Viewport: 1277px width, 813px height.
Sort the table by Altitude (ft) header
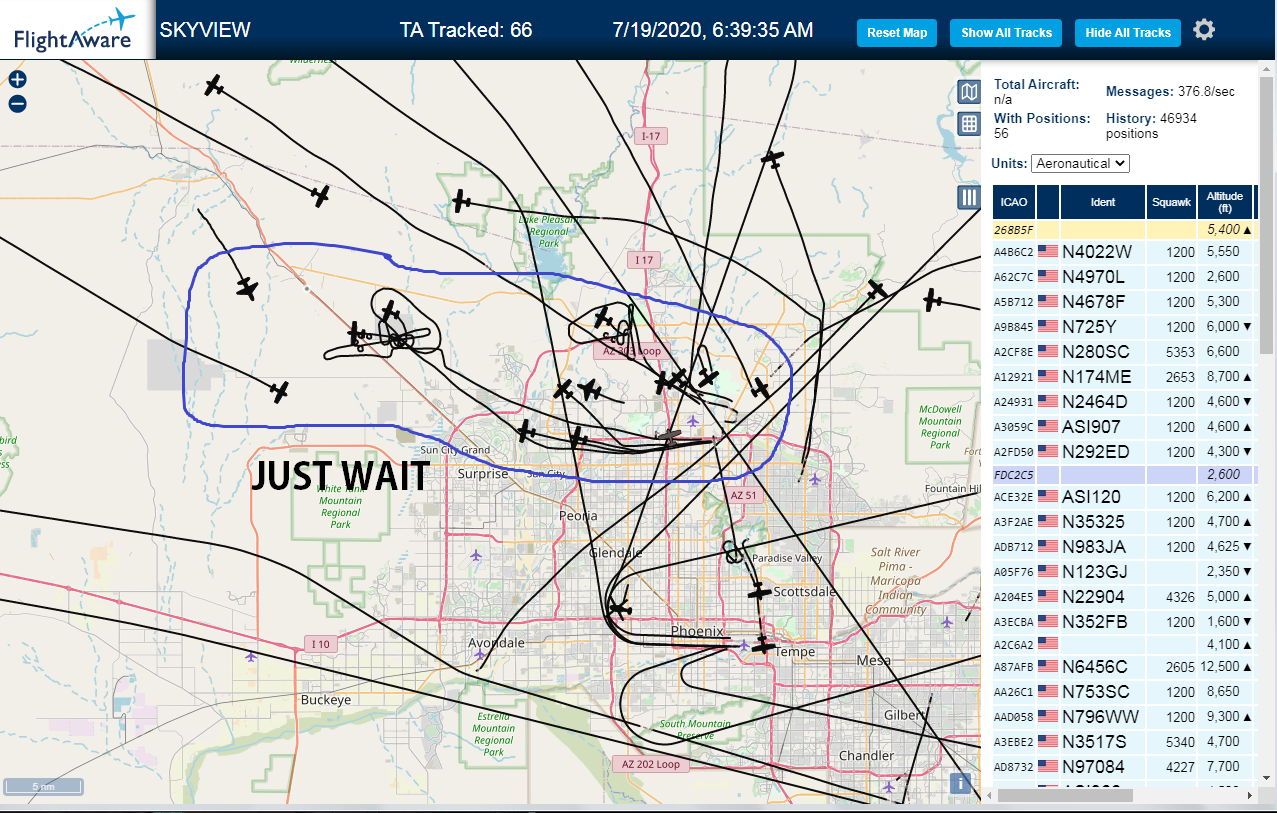pyautogui.click(x=1224, y=202)
